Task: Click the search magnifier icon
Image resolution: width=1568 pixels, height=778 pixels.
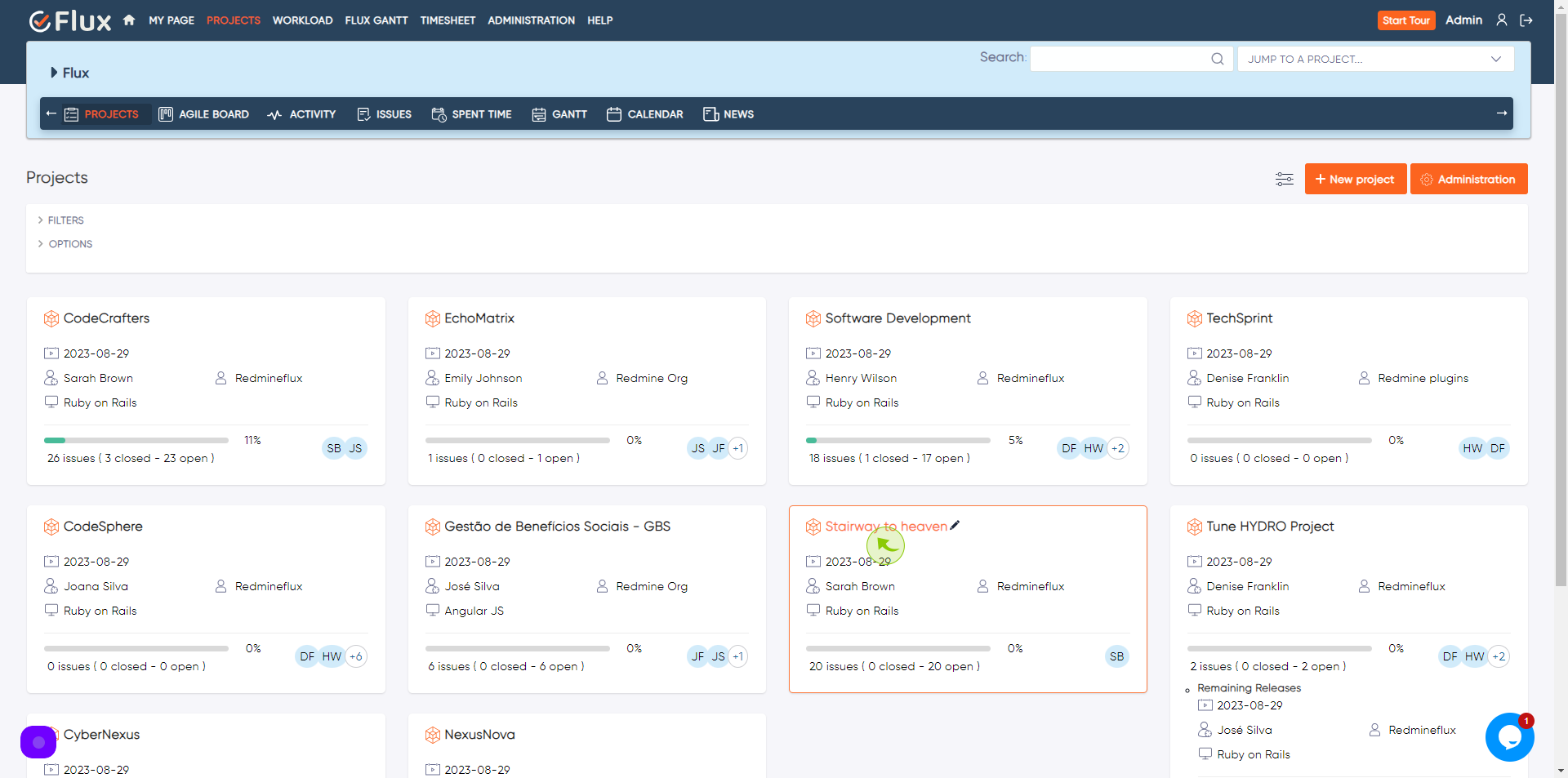Action: pos(1217,59)
